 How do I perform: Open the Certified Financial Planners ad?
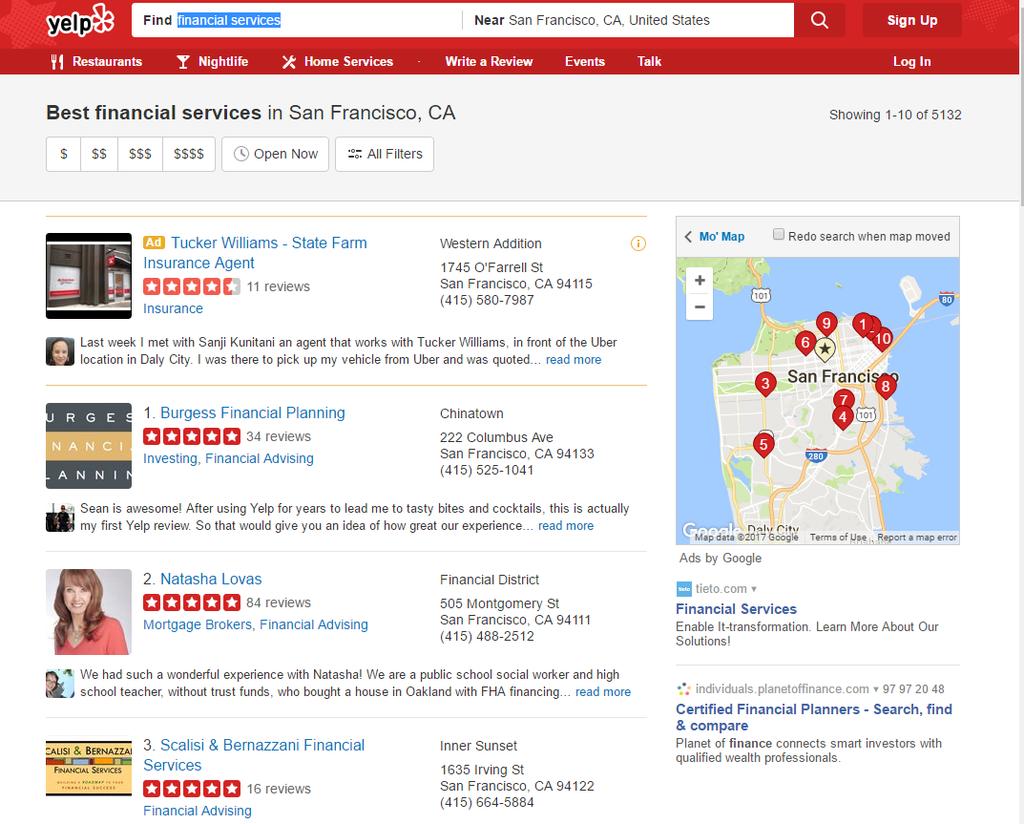(x=814, y=717)
